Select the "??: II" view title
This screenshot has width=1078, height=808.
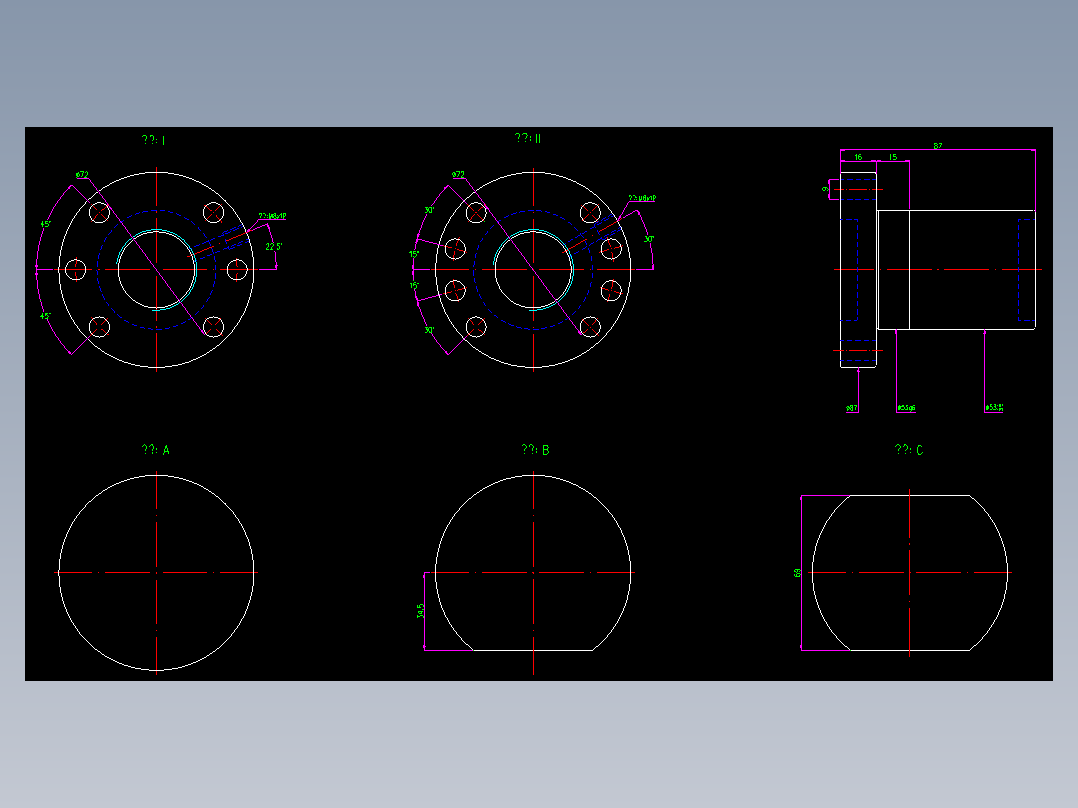pyautogui.click(x=528, y=138)
